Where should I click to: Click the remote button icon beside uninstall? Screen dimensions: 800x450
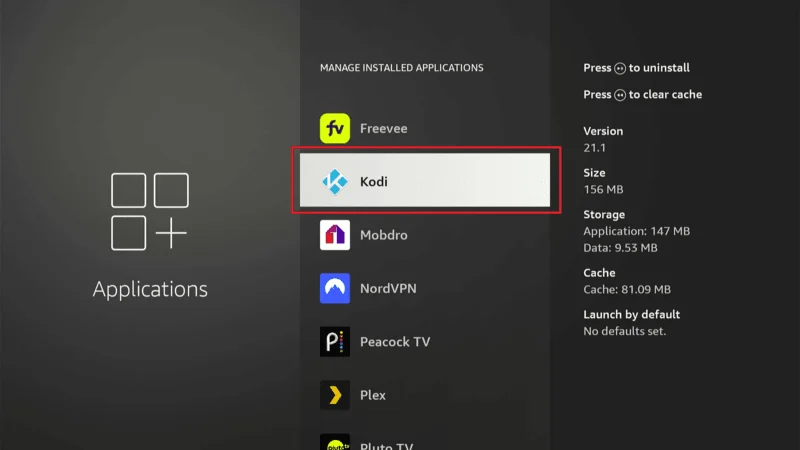620,68
